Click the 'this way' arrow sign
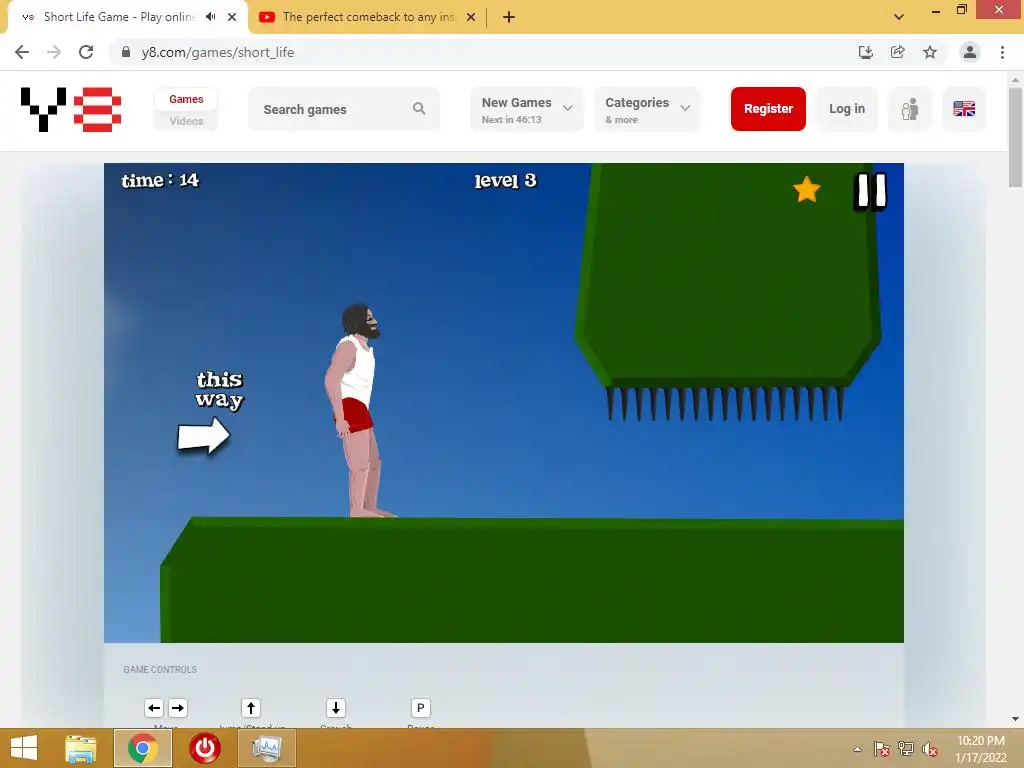This screenshot has height=768, width=1024. coord(204,436)
